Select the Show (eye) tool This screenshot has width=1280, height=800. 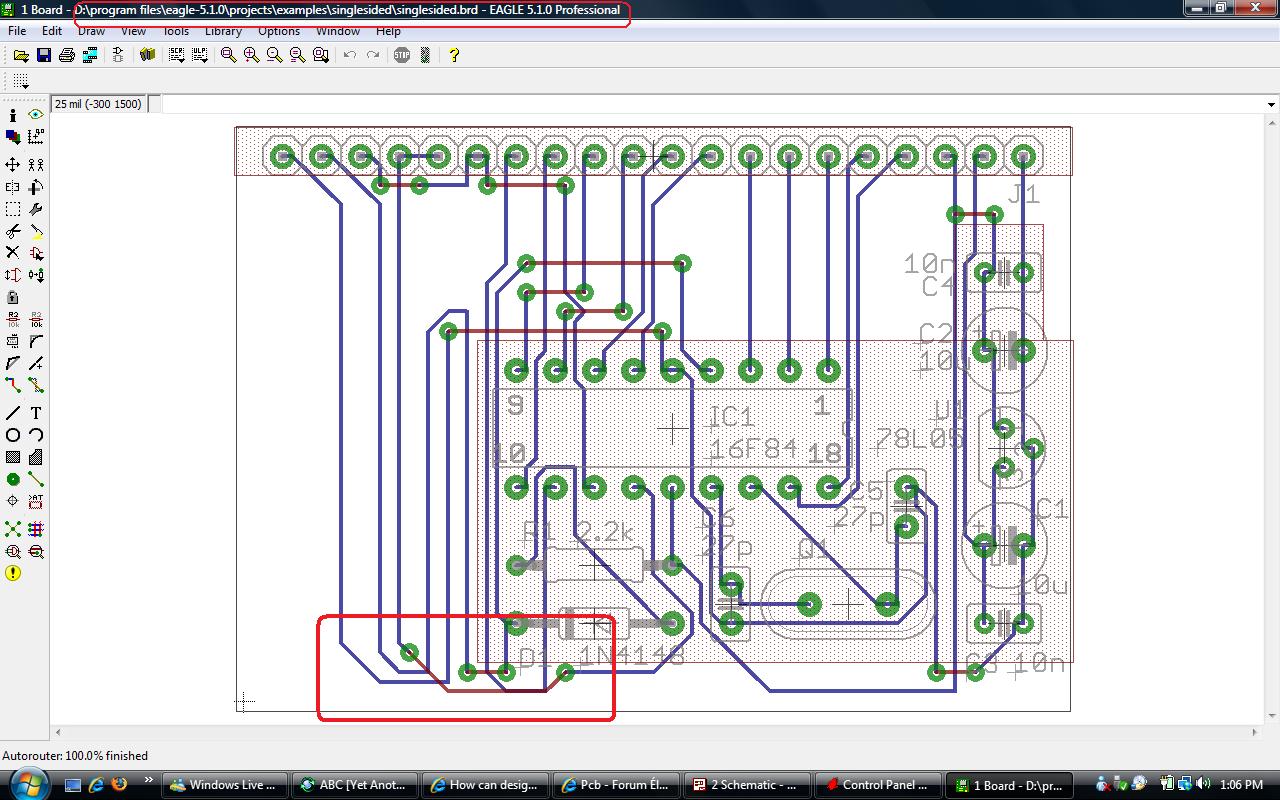[36, 115]
